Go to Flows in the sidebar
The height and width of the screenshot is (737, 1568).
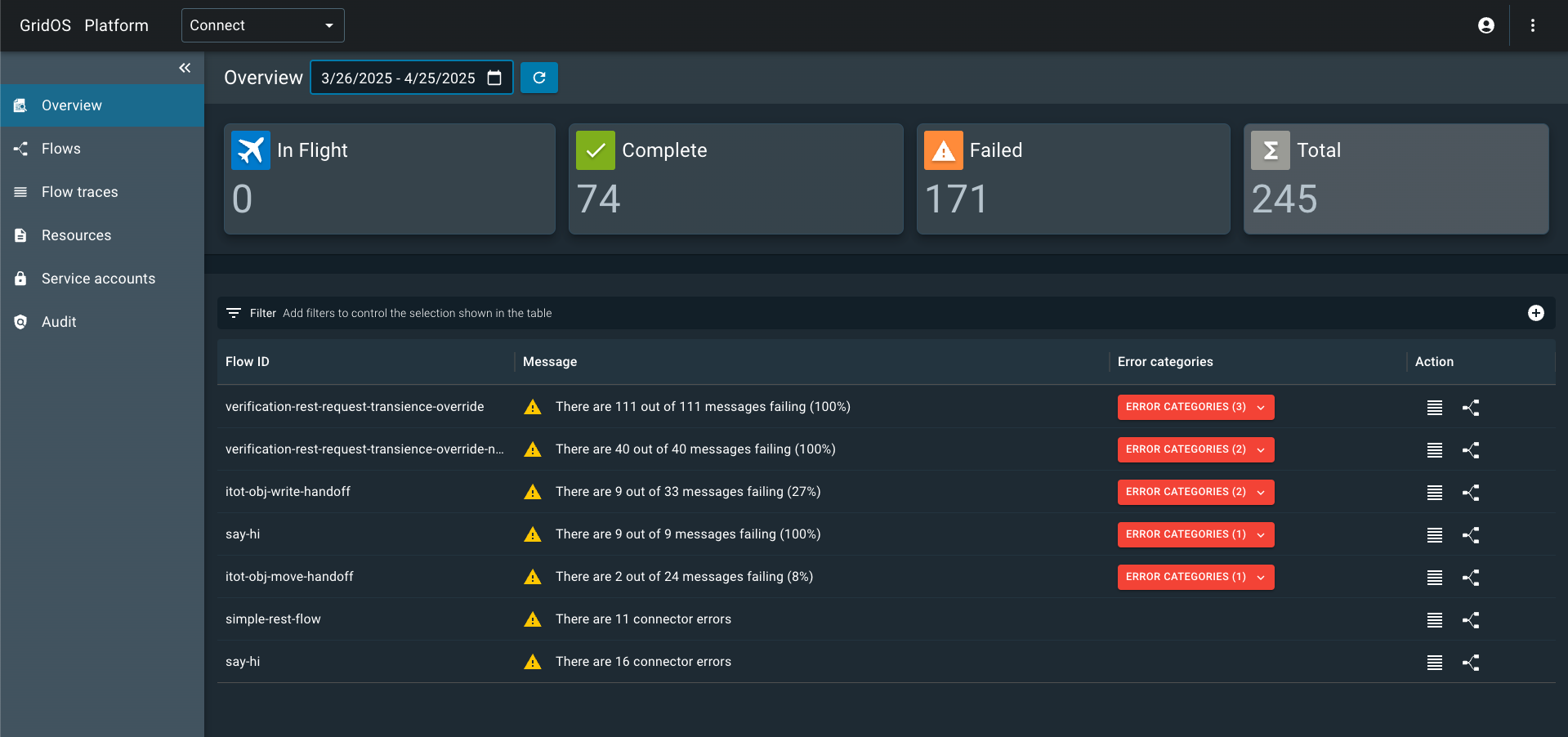pyautogui.click(x=61, y=149)
